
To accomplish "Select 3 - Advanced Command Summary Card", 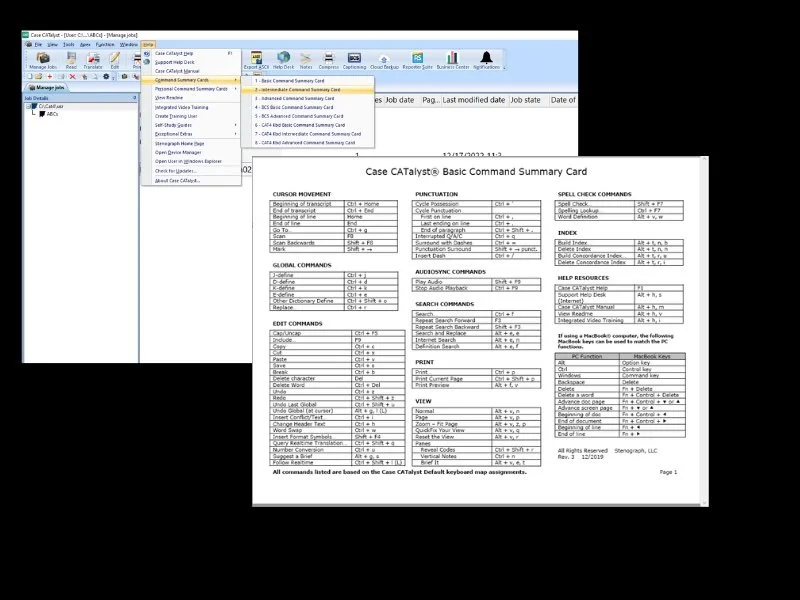I will pyautogui.click(x=308, y=98).
